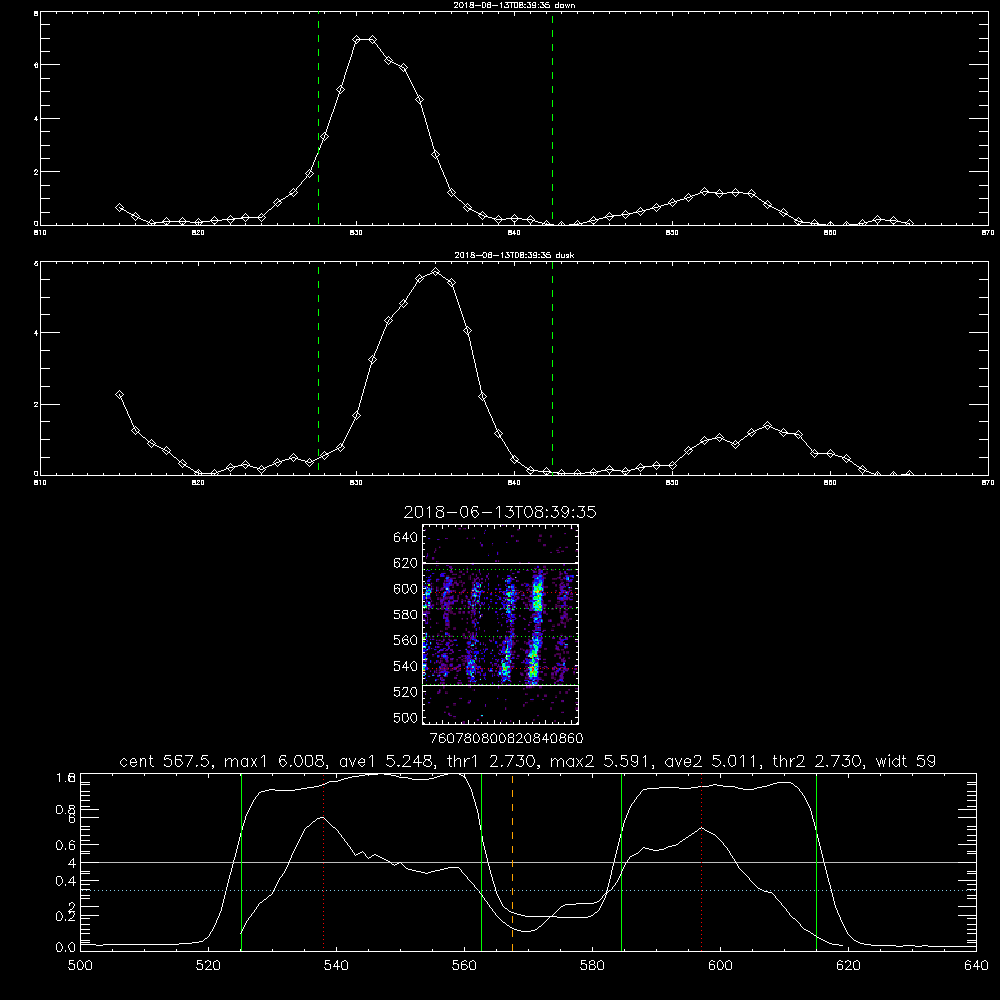This screenshot has height=1000, width=1000.
Task: Select 'max1 6.008' in the bottom plot title
Action: (x=276, y=761)
